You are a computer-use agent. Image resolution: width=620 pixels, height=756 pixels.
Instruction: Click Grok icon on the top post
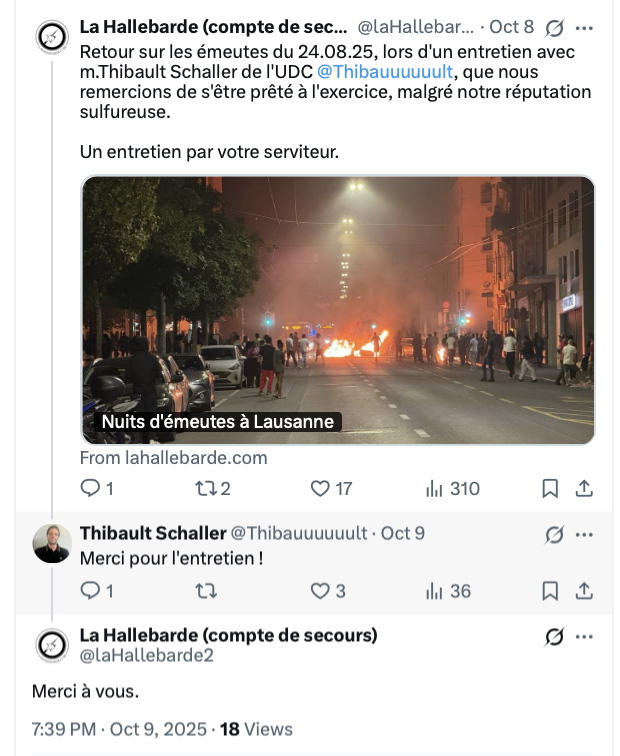coord(554,27)
